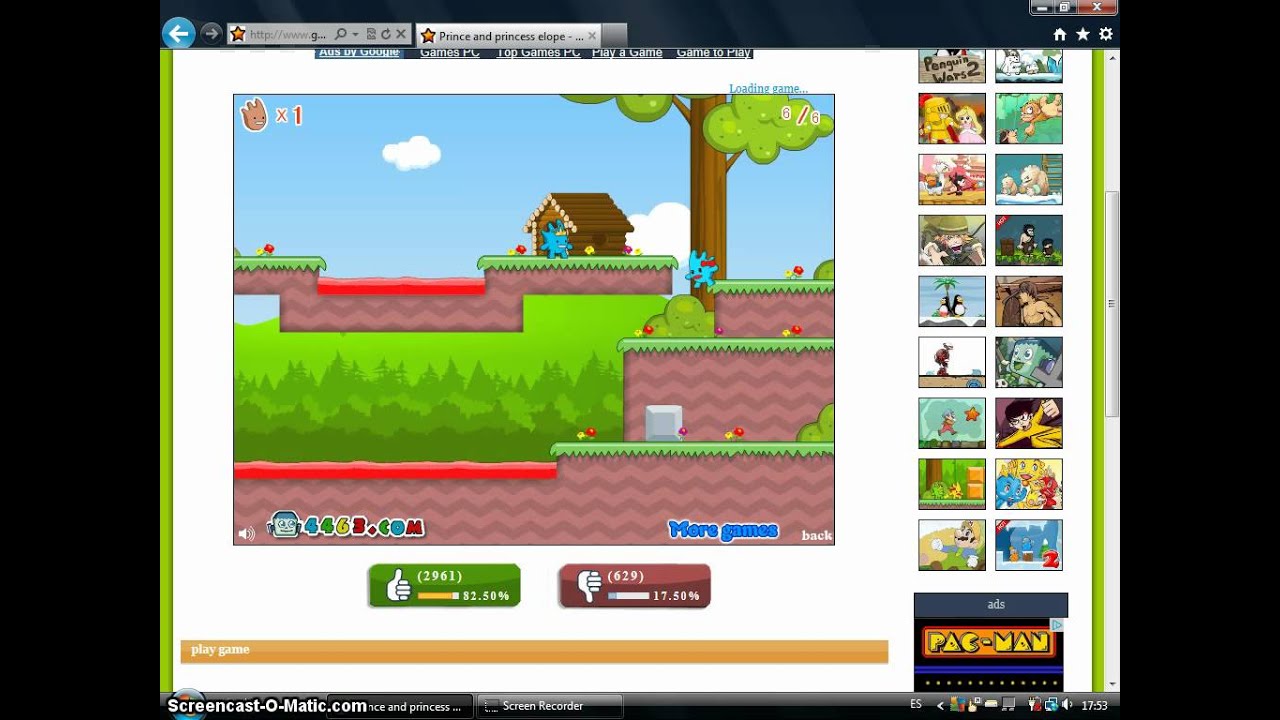Open the snowy white bears thumbnail in the top row

1029,66
